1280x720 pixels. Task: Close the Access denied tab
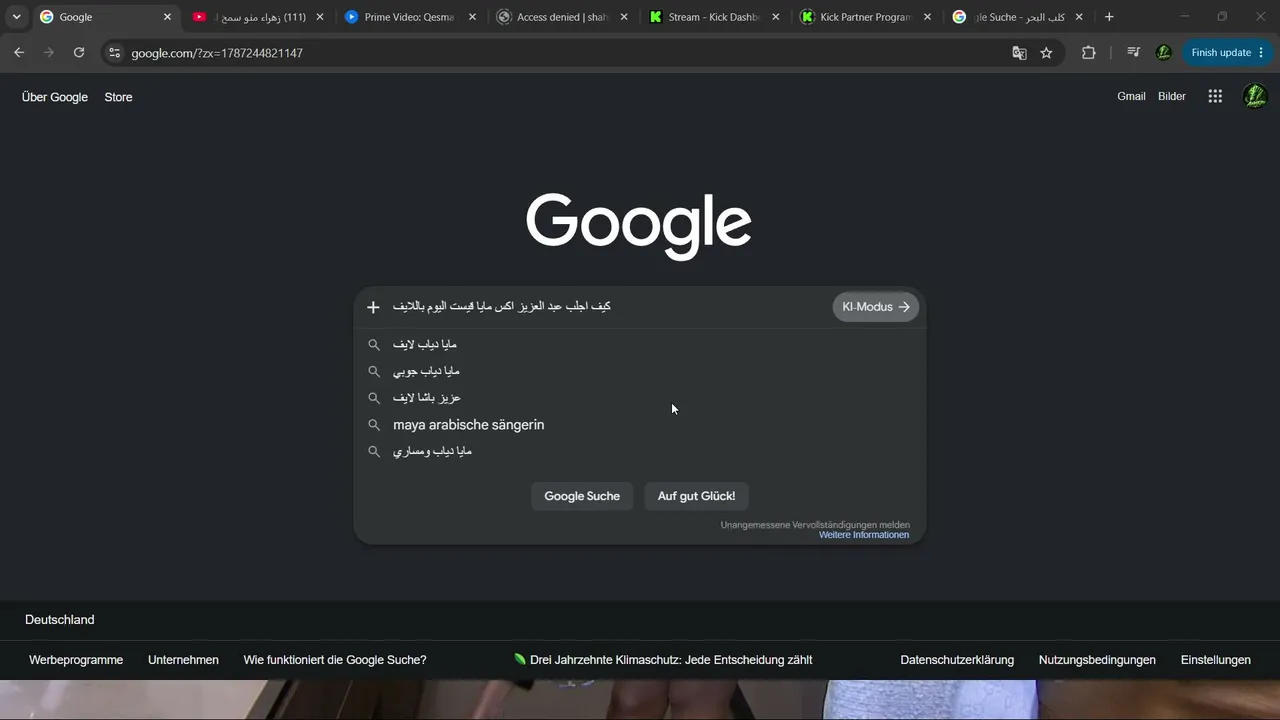point(624,17)
